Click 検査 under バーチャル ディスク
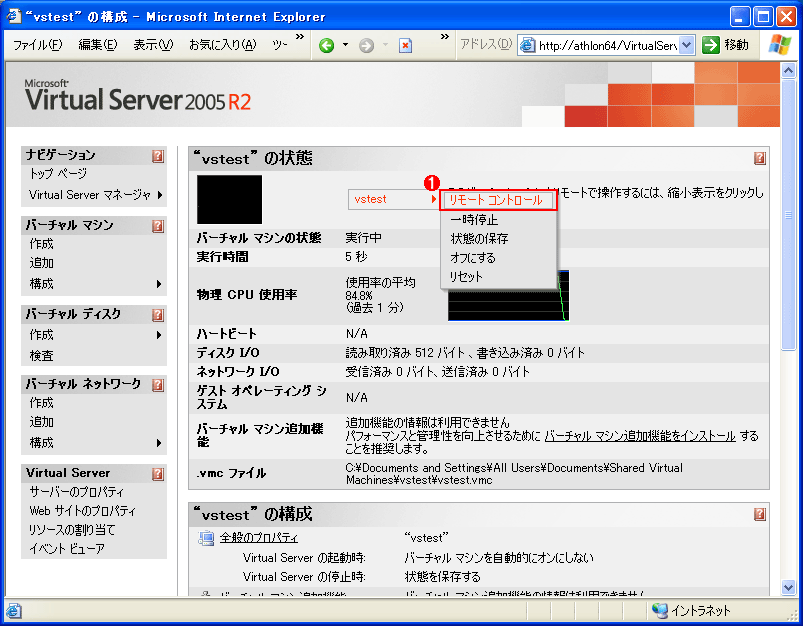This screenshot has width=803, height=626. point(41,356)
